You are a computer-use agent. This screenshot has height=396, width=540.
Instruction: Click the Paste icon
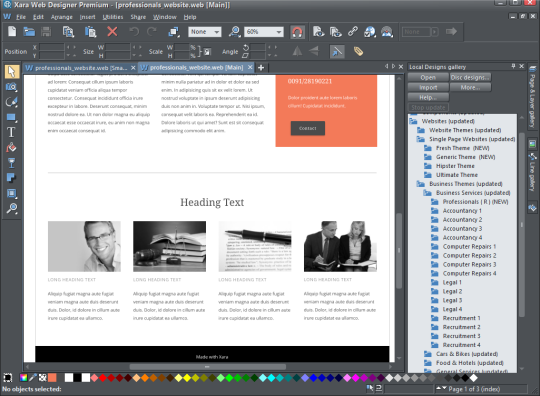(x=90, y=32)
